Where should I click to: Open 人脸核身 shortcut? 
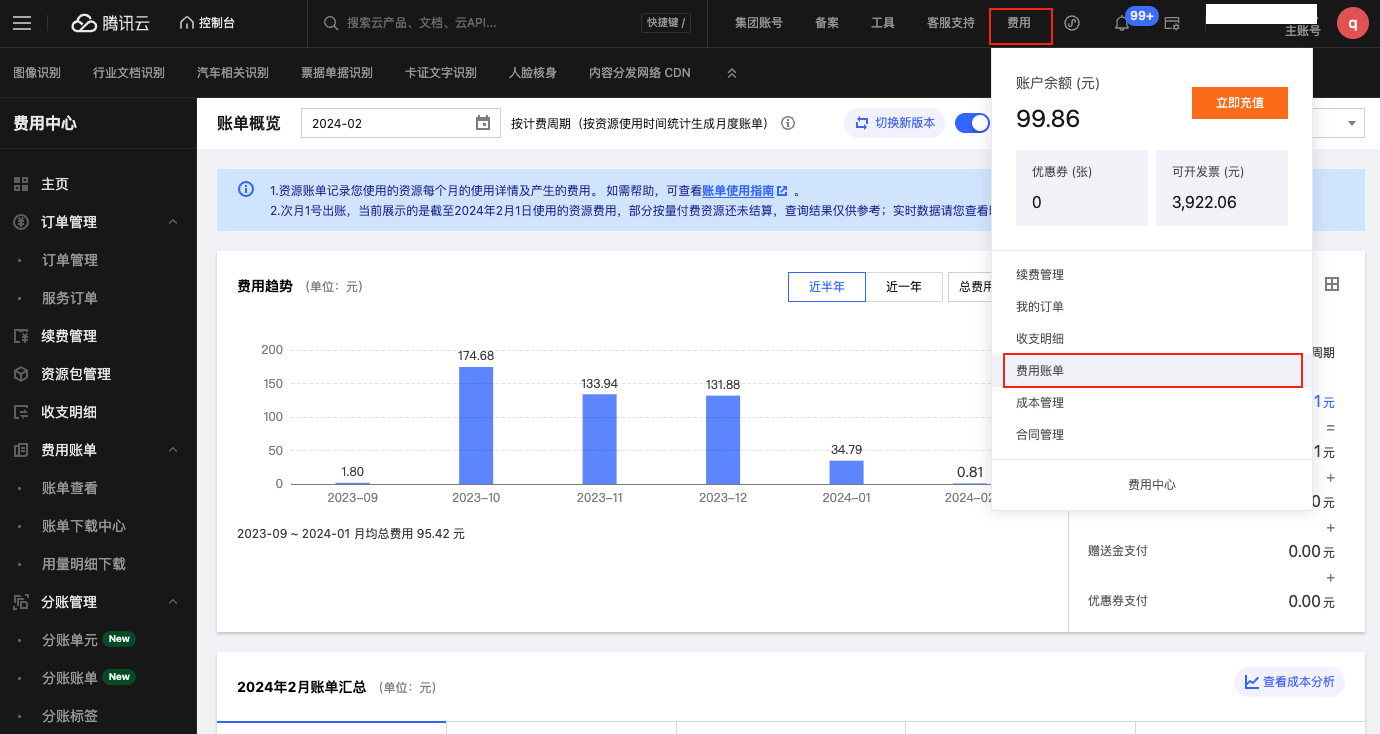pos(533,73)
